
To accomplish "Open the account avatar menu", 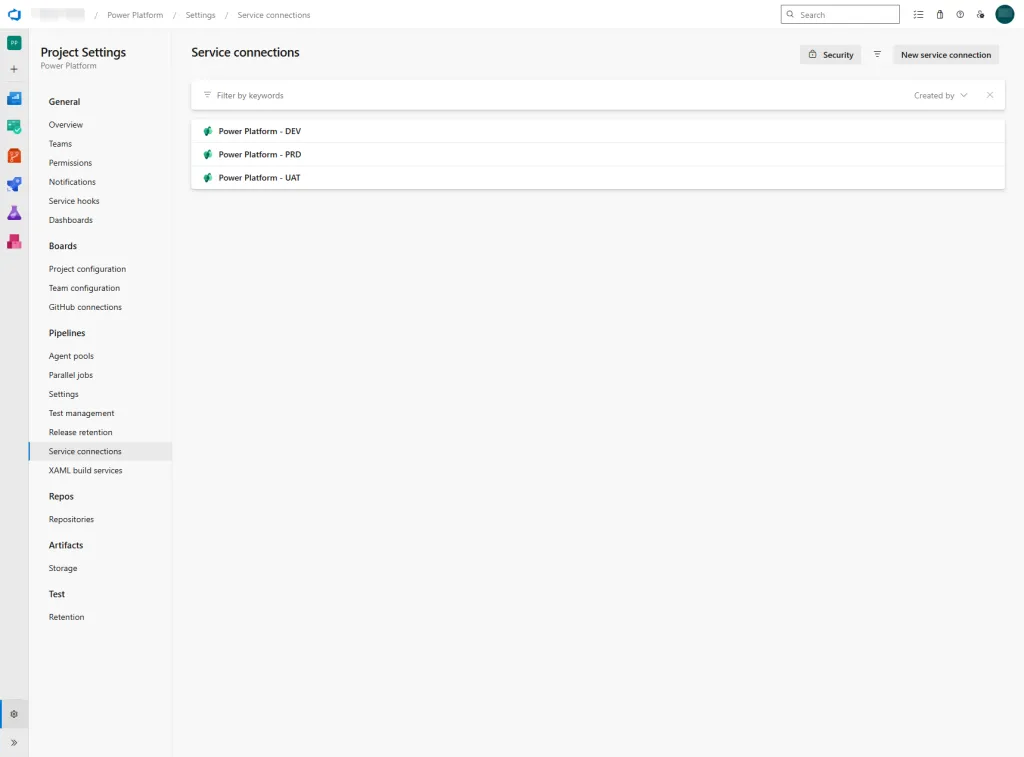I will click(1004, 14).
